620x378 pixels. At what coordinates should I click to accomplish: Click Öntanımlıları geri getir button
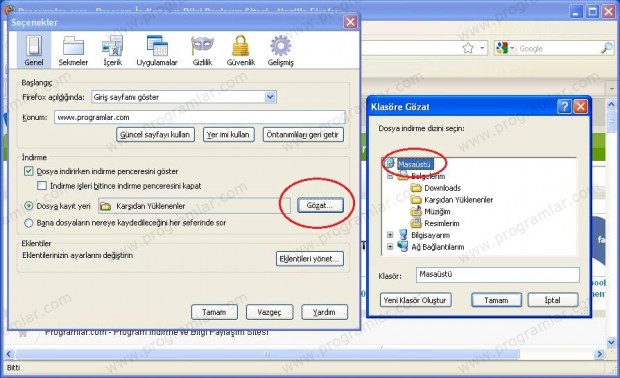pyautogui.click(x=303, y=135)
